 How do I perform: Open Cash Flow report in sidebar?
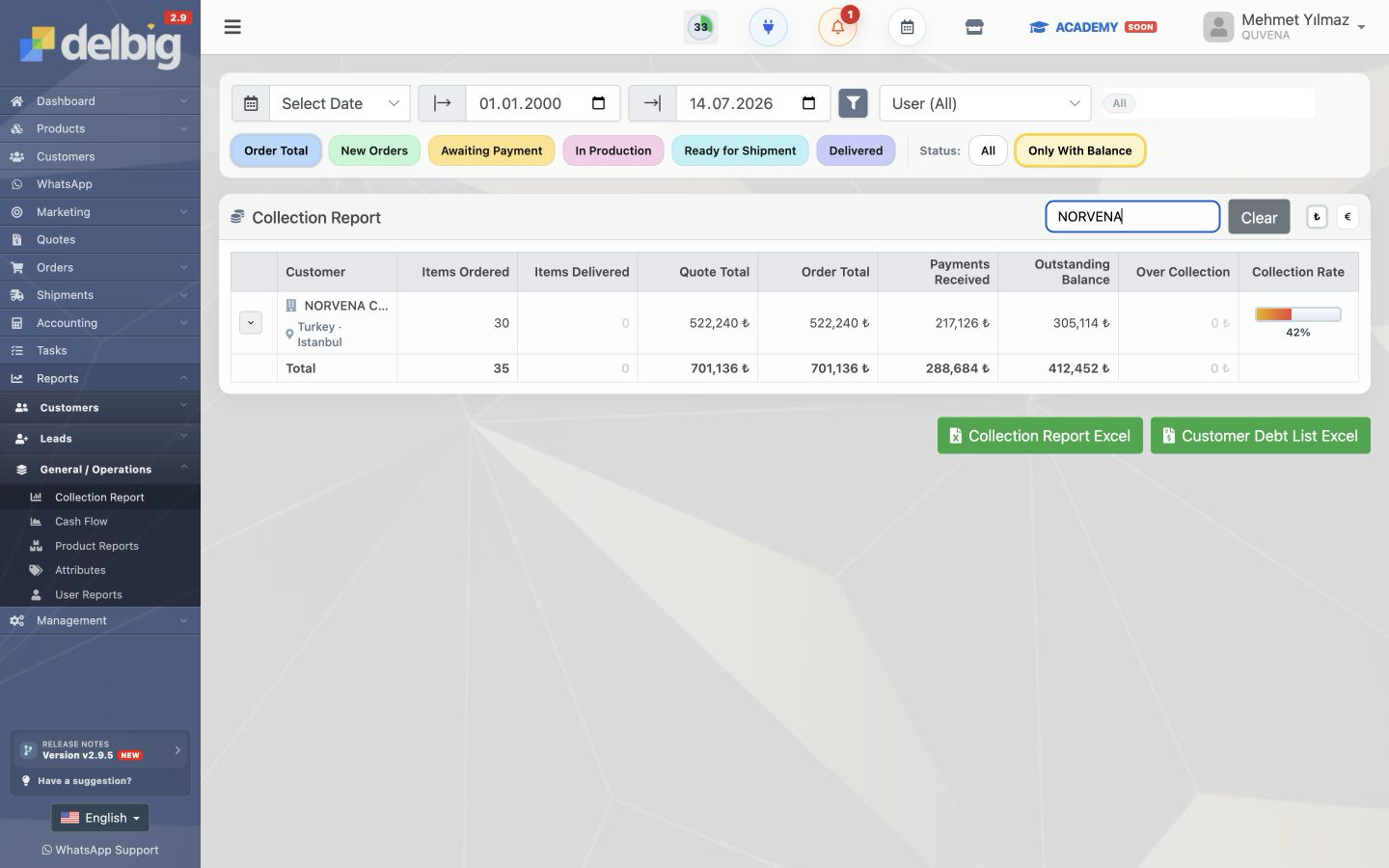pos(81,521)
